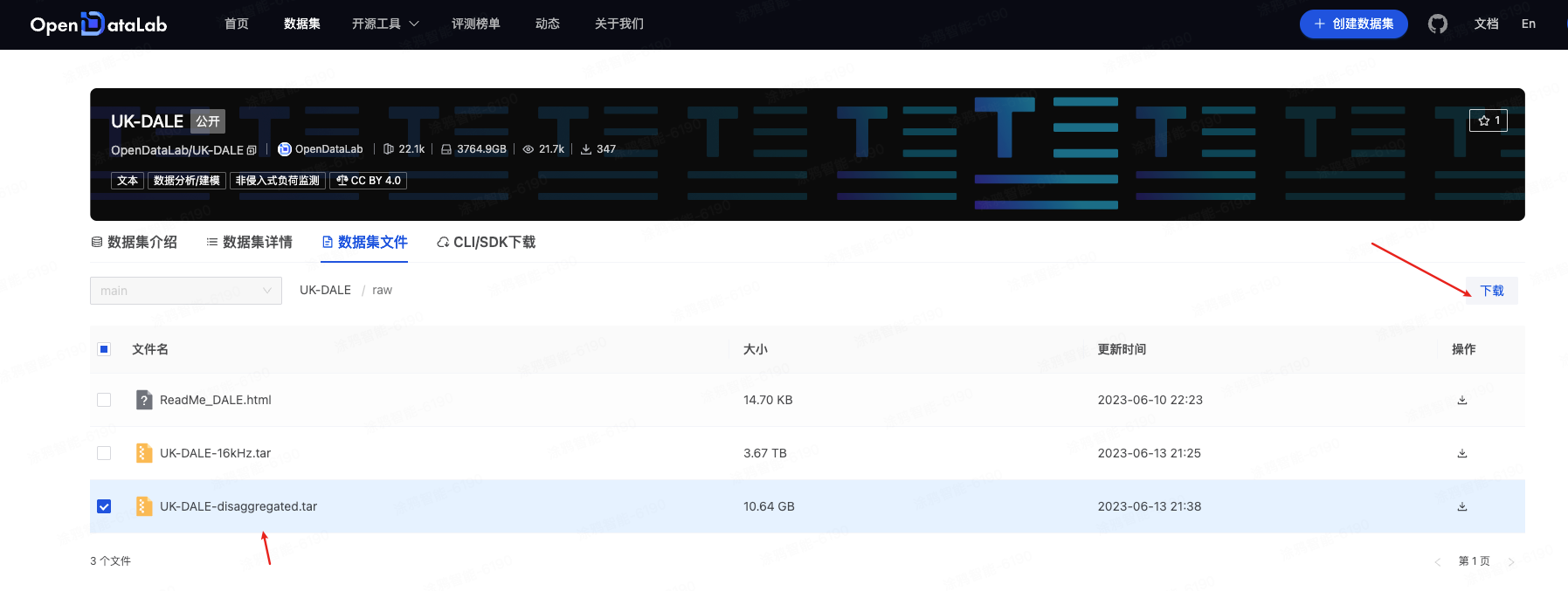Click the 文件名 column header

click(150, 349)
